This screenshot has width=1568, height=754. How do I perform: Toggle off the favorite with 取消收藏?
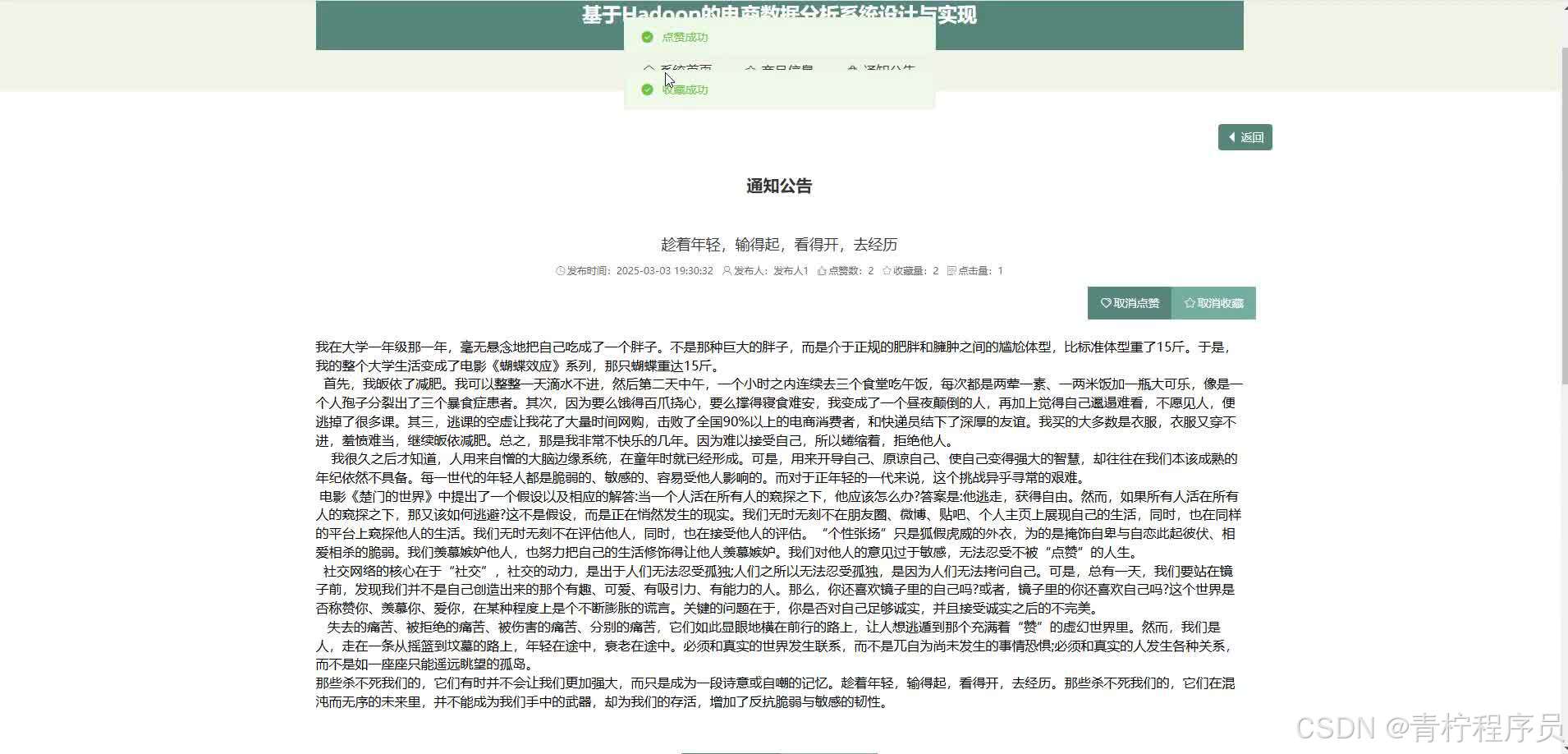1214,303
